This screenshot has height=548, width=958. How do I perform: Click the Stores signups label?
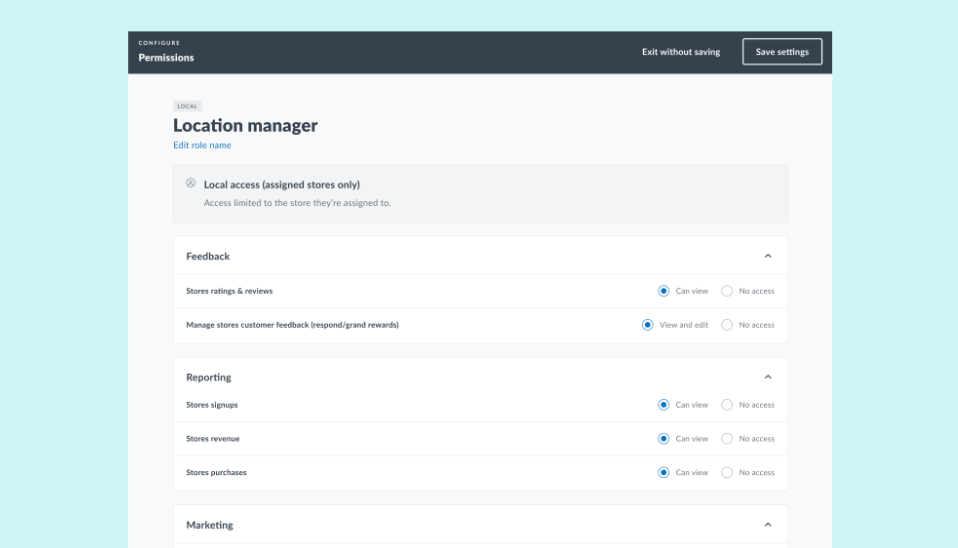coord(212,404)
